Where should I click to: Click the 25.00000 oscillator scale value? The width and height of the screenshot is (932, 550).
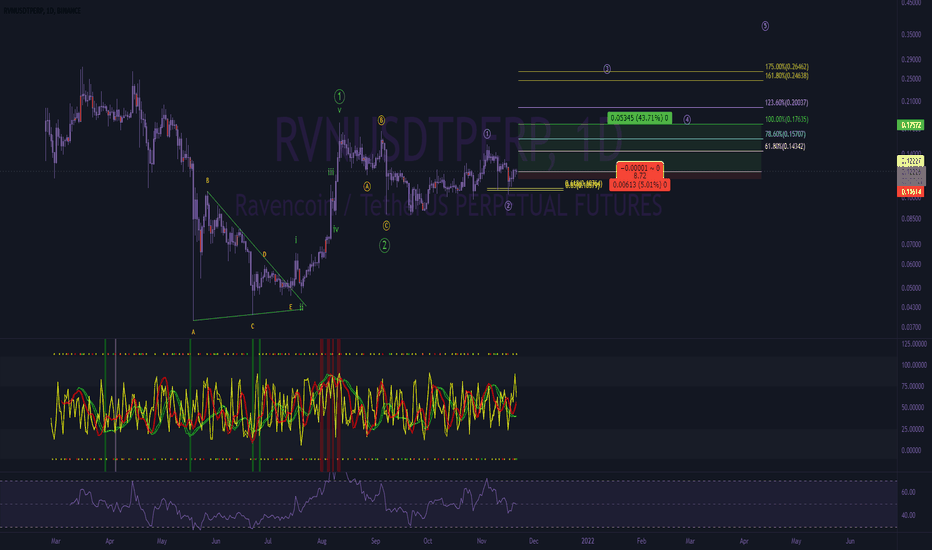click(914, 429)
